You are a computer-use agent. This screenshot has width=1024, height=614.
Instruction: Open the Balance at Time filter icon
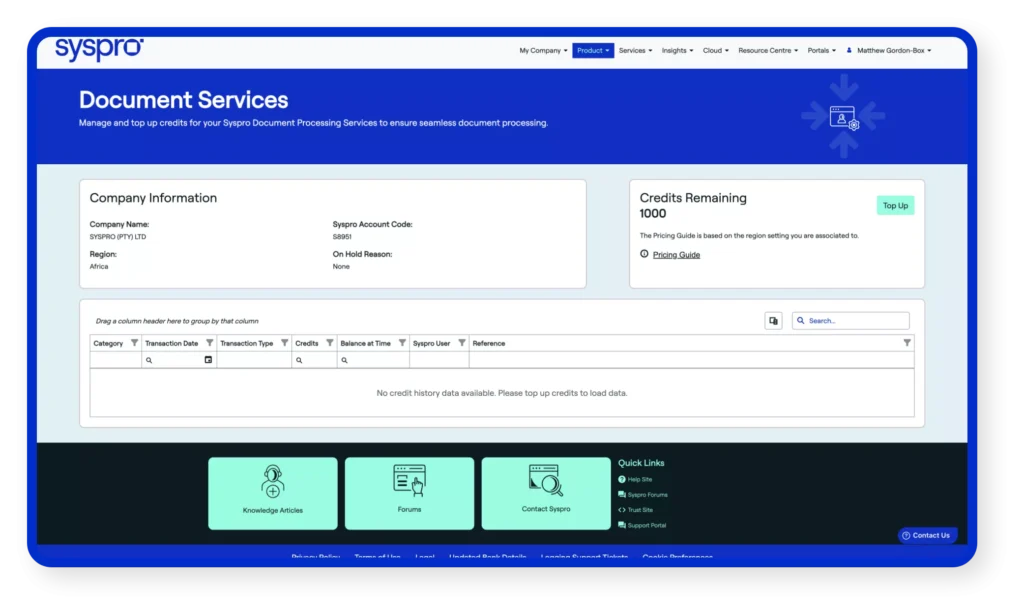402,343
